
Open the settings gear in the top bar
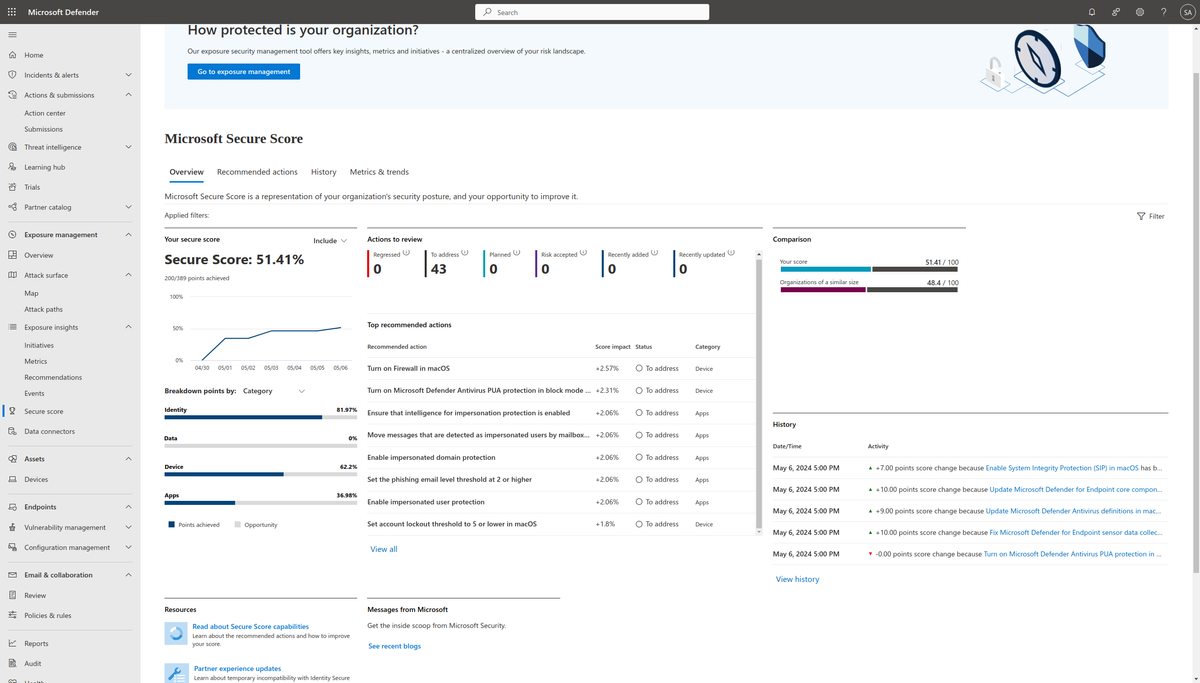[1139, 11]
